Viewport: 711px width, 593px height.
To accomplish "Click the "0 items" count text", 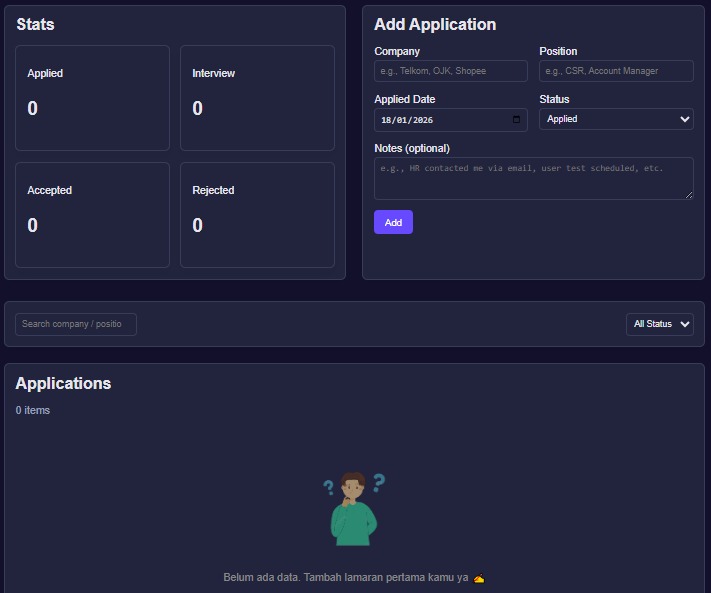I will (x=33, y=410).
